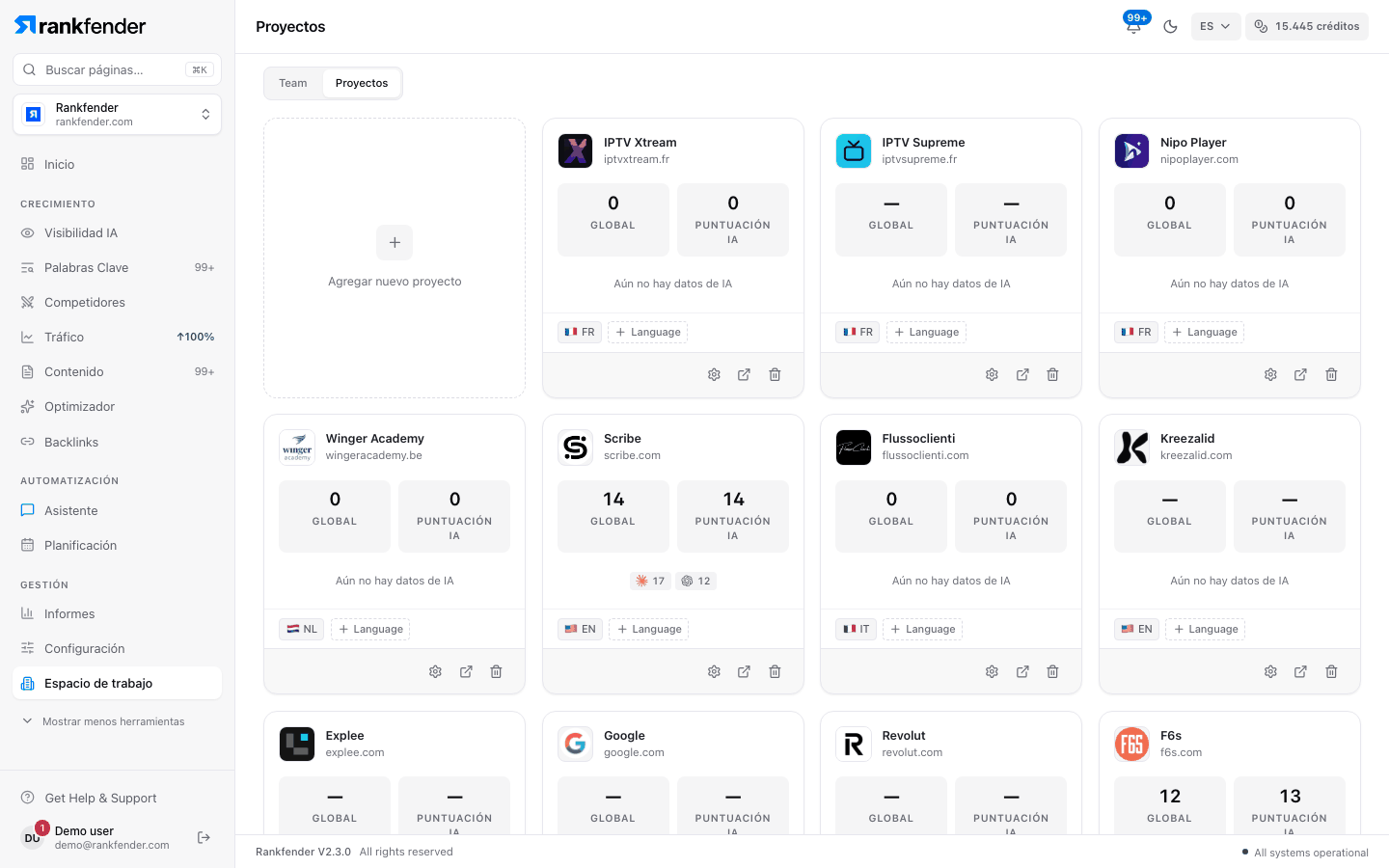Click the IT language tag on Flussoclienti
The width and height of the screenshot is (1389, 868).
click(857, 629)
